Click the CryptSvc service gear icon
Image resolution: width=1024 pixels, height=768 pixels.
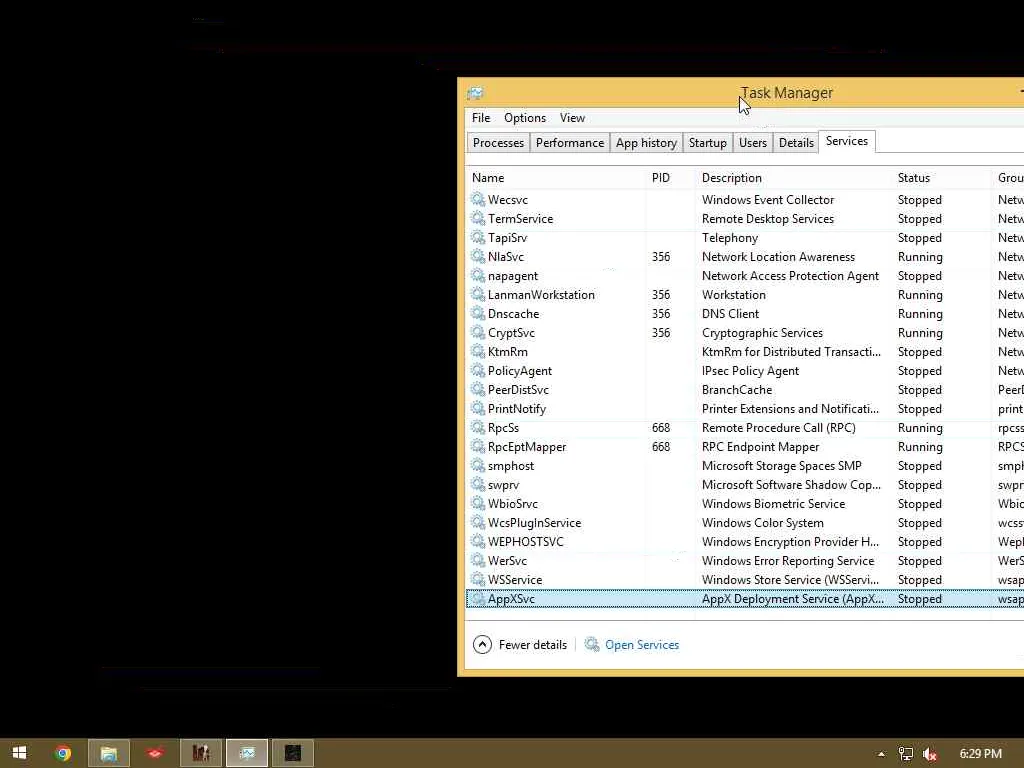coord(478,332)
